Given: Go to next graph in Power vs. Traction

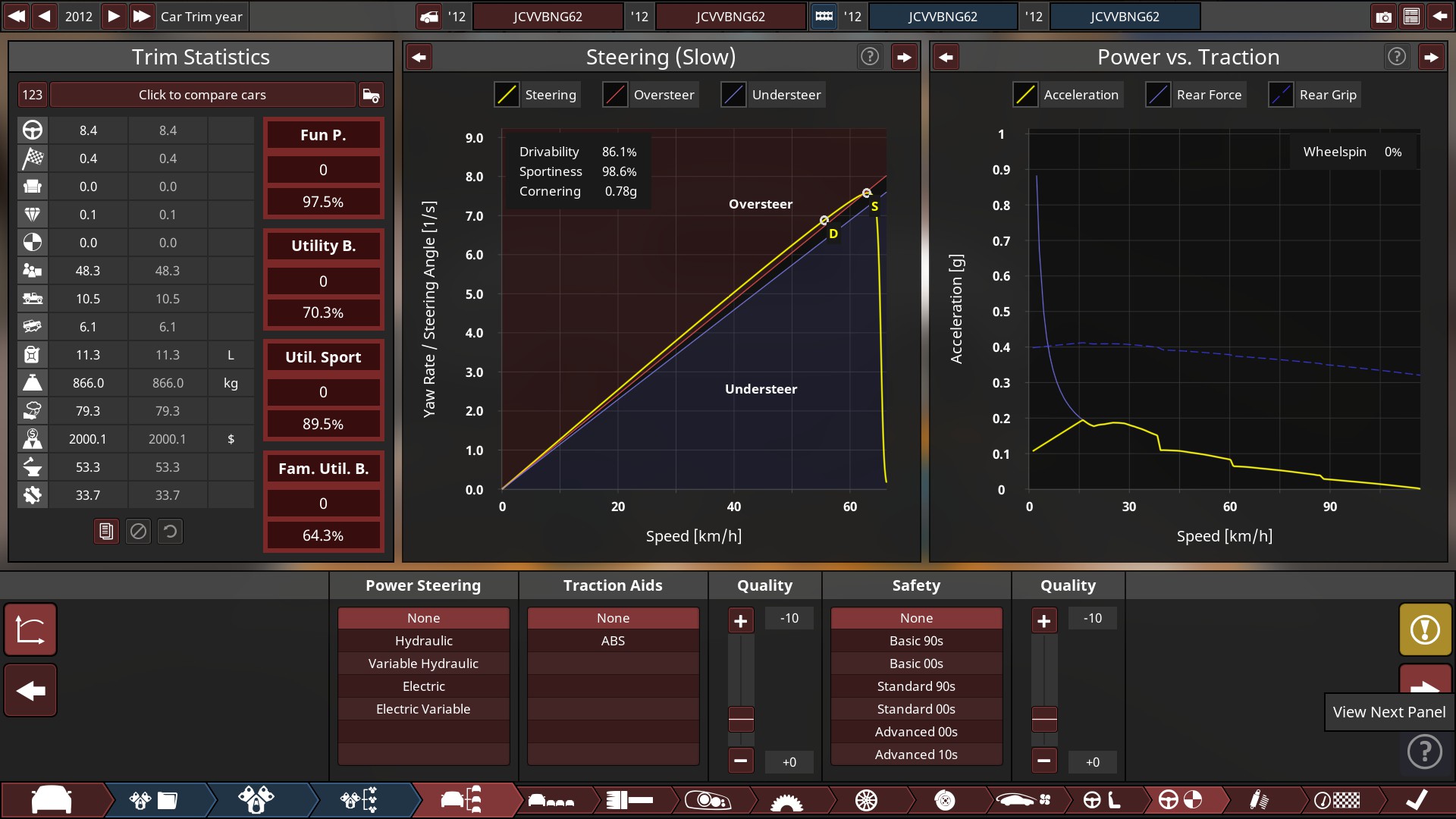Looking at the screenshot, I should [x=1431, y=57].
